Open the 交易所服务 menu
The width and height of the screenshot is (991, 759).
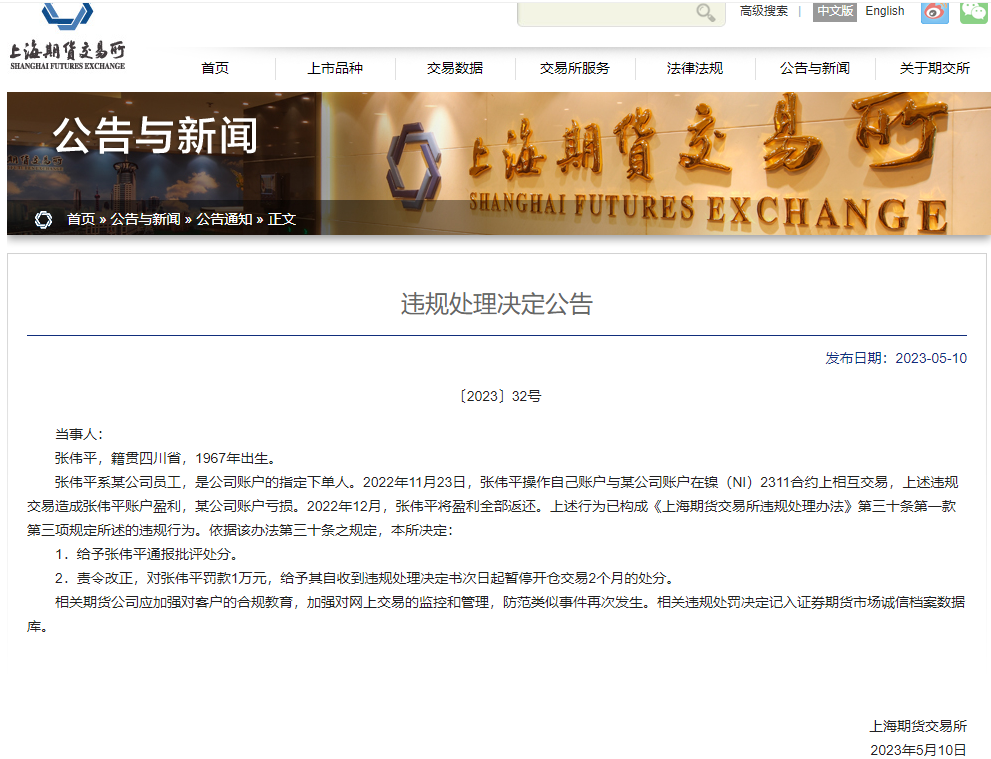(575, 68)
